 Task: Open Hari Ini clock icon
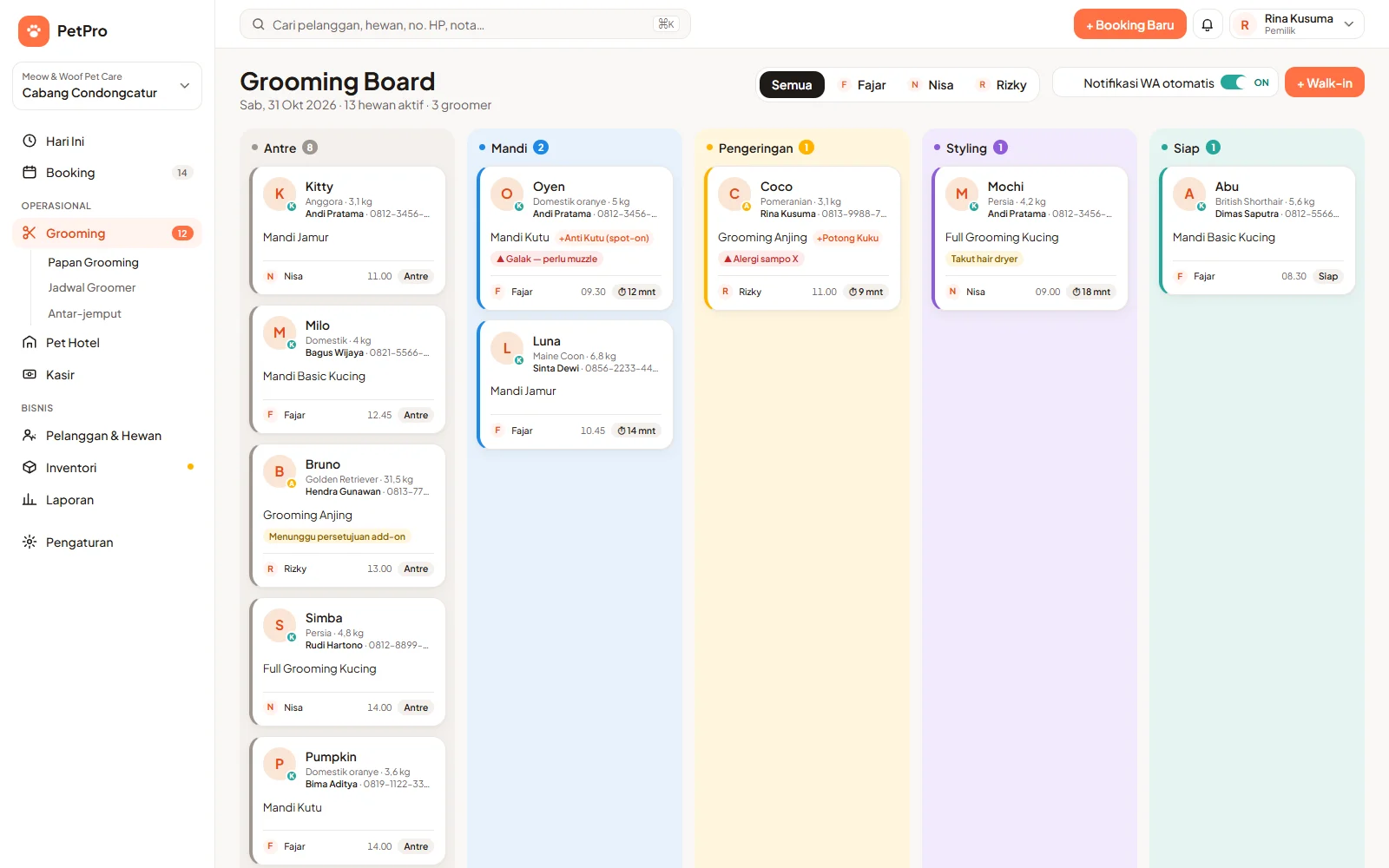click(x=30, y=141)
